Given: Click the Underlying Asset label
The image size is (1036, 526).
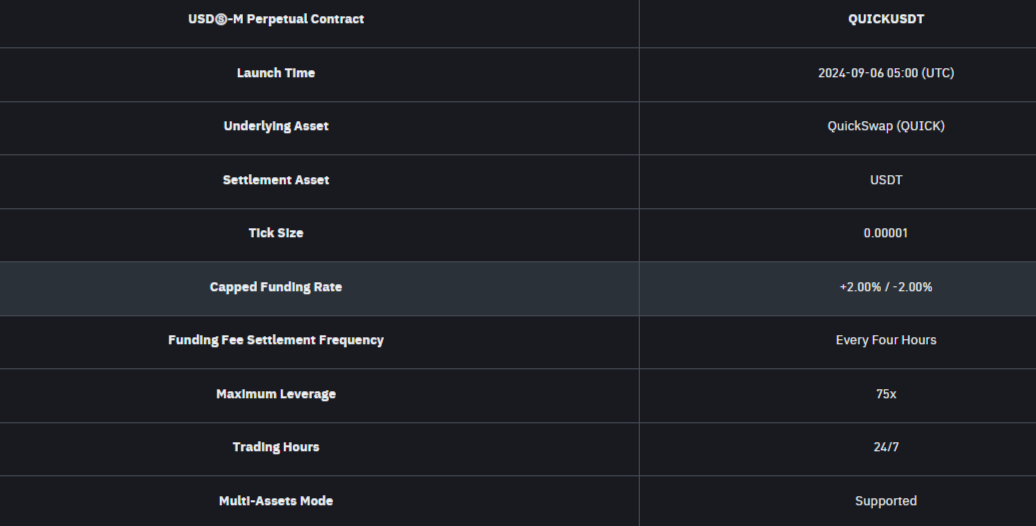Looking at the screenshot, I should point(276,126).
